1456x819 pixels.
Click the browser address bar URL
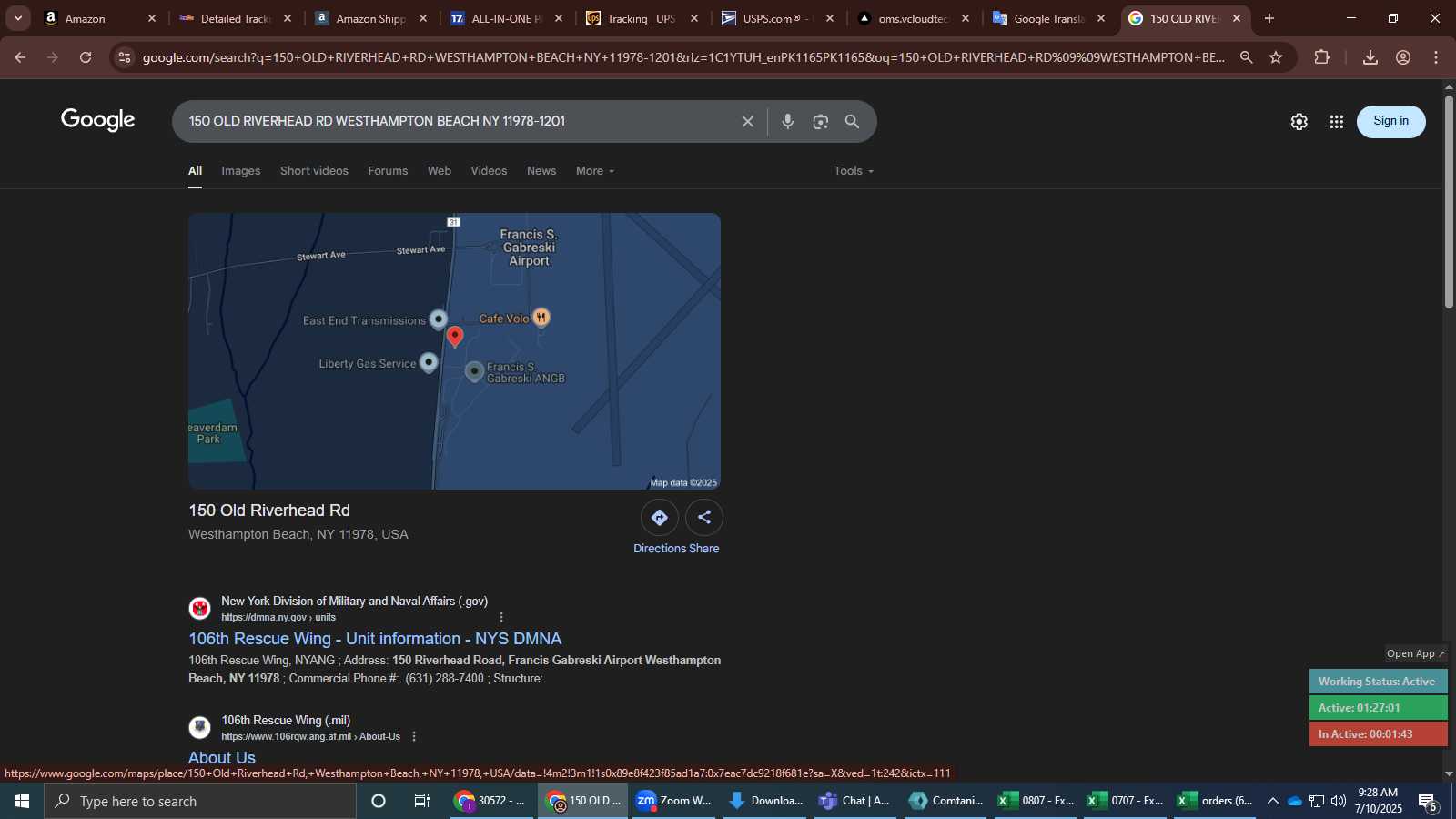pos(682,57)
